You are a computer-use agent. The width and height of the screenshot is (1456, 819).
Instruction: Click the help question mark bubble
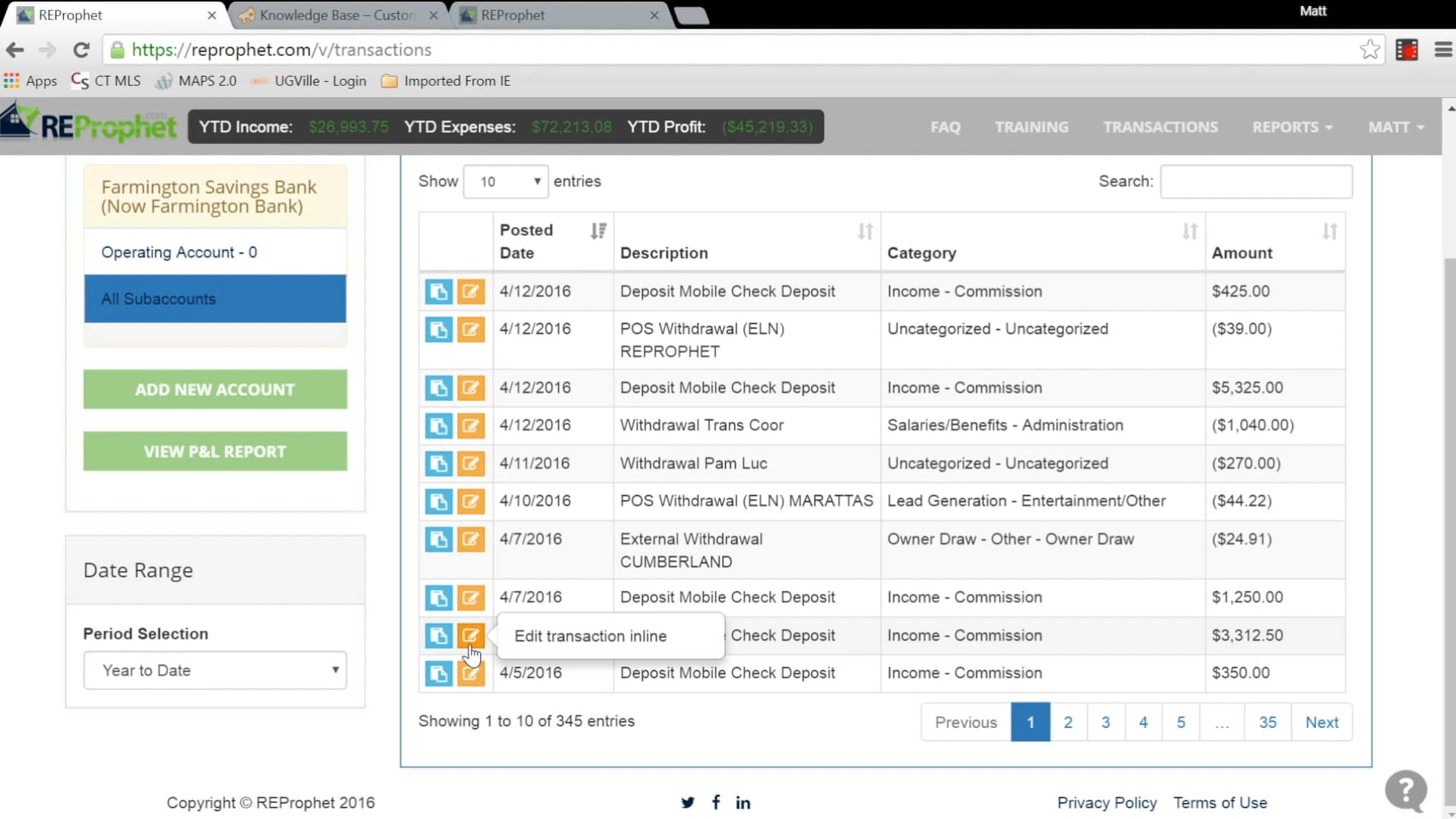(x=1406, y=791)
